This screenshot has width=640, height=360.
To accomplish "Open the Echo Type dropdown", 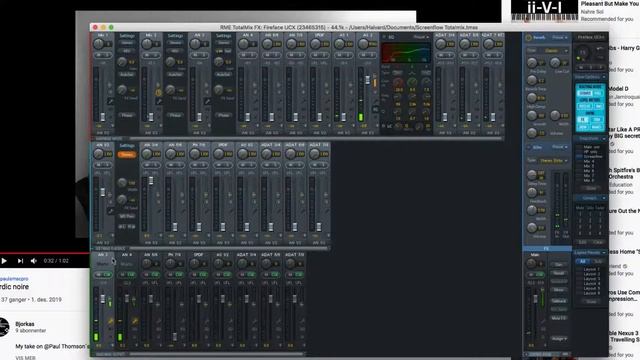I will 554,160.
